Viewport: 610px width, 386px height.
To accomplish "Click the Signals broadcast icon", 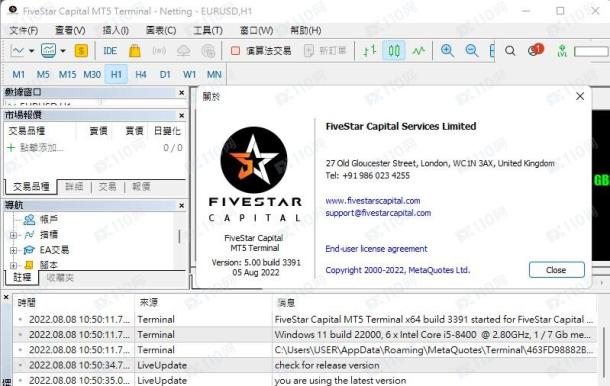I will click(159, 51).
